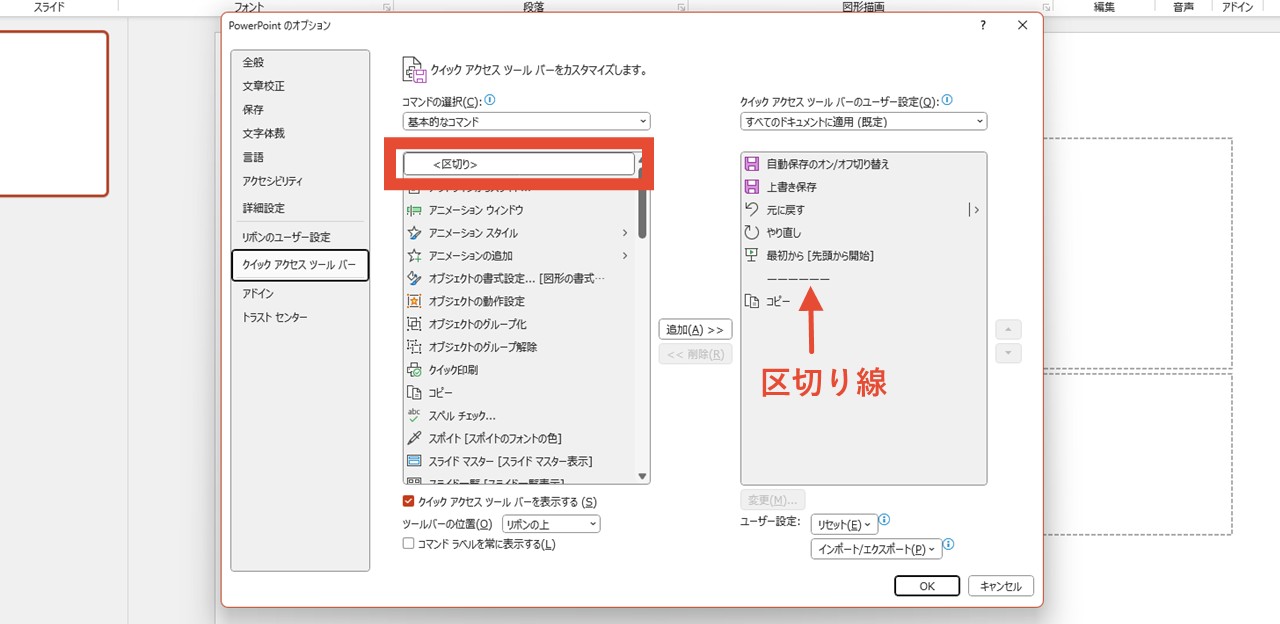Screen dimensions: 1280x624
Task: Open the インポート/エクスポート dropdown button
Action: [x=876, y=549]
